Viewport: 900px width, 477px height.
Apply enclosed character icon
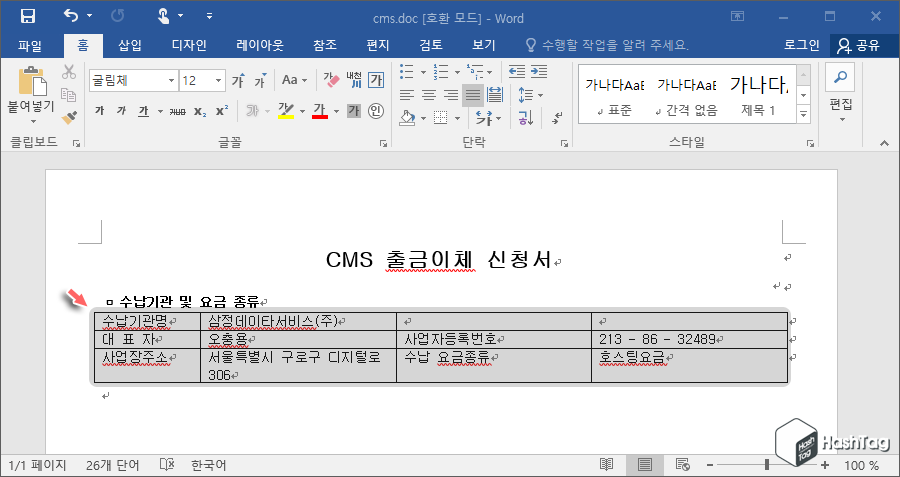click(376, 111)
